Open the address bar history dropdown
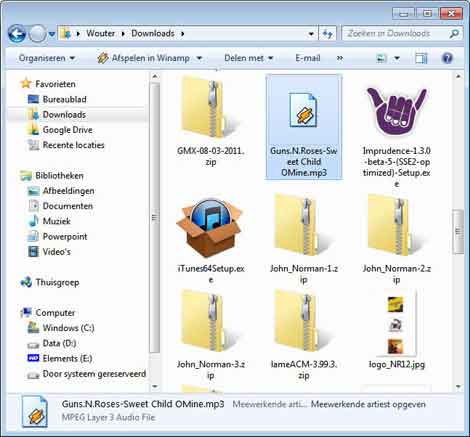Screen dimensions: 470x437 pyautogui.click(x=311, y=34)
